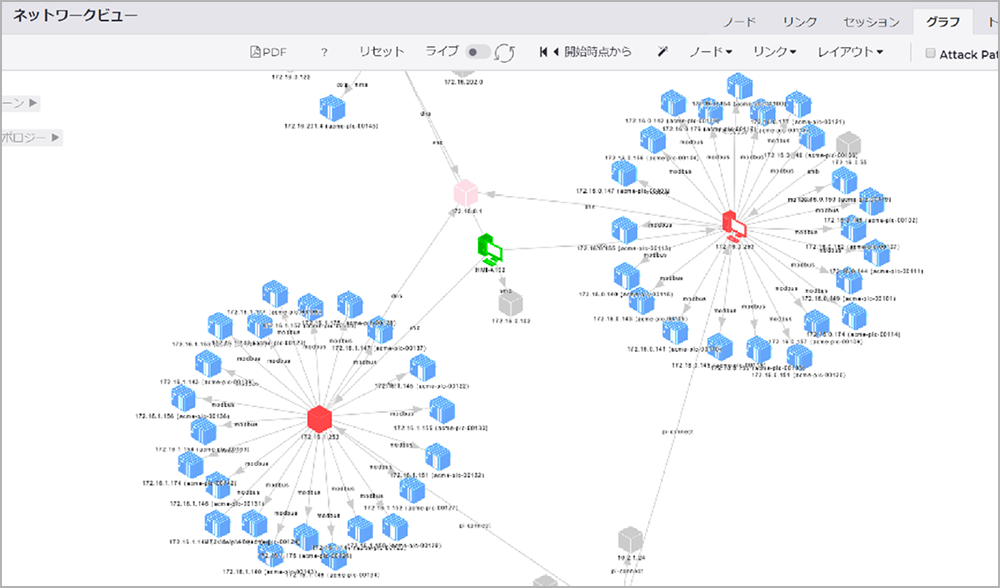Viewport: 1000px width, 588px height.
Task: Select the green computer node in the graph
Action: pos(490,245)
